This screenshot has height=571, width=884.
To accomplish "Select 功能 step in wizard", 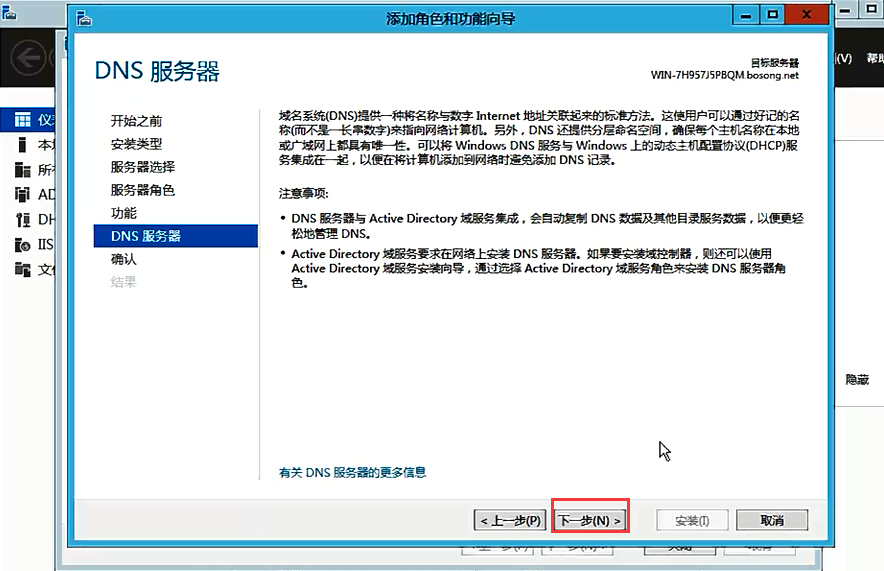I will (x=123, y=213).
